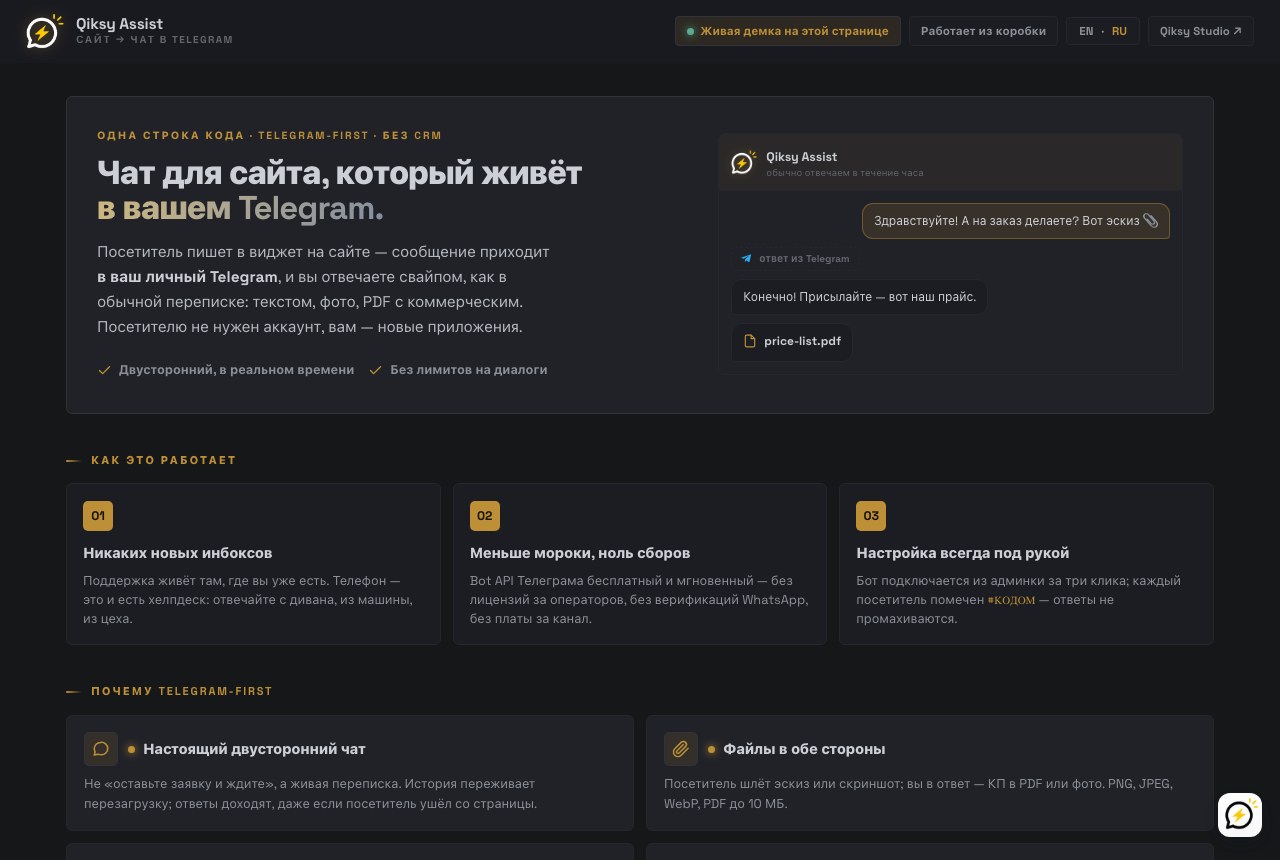Screen dimensions: 1280x860
Task: Open the price-list.pdf attachment
Action: tap(792, 341)
